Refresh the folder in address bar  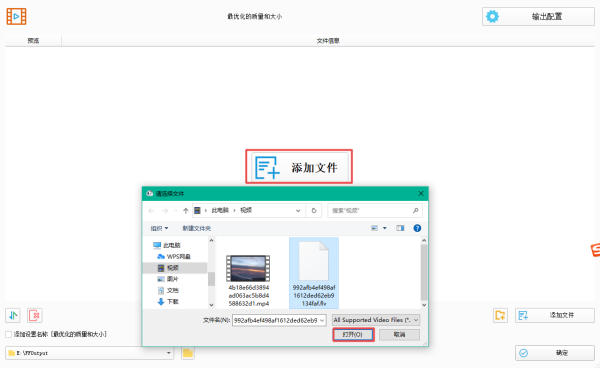[x=314, y=210]
